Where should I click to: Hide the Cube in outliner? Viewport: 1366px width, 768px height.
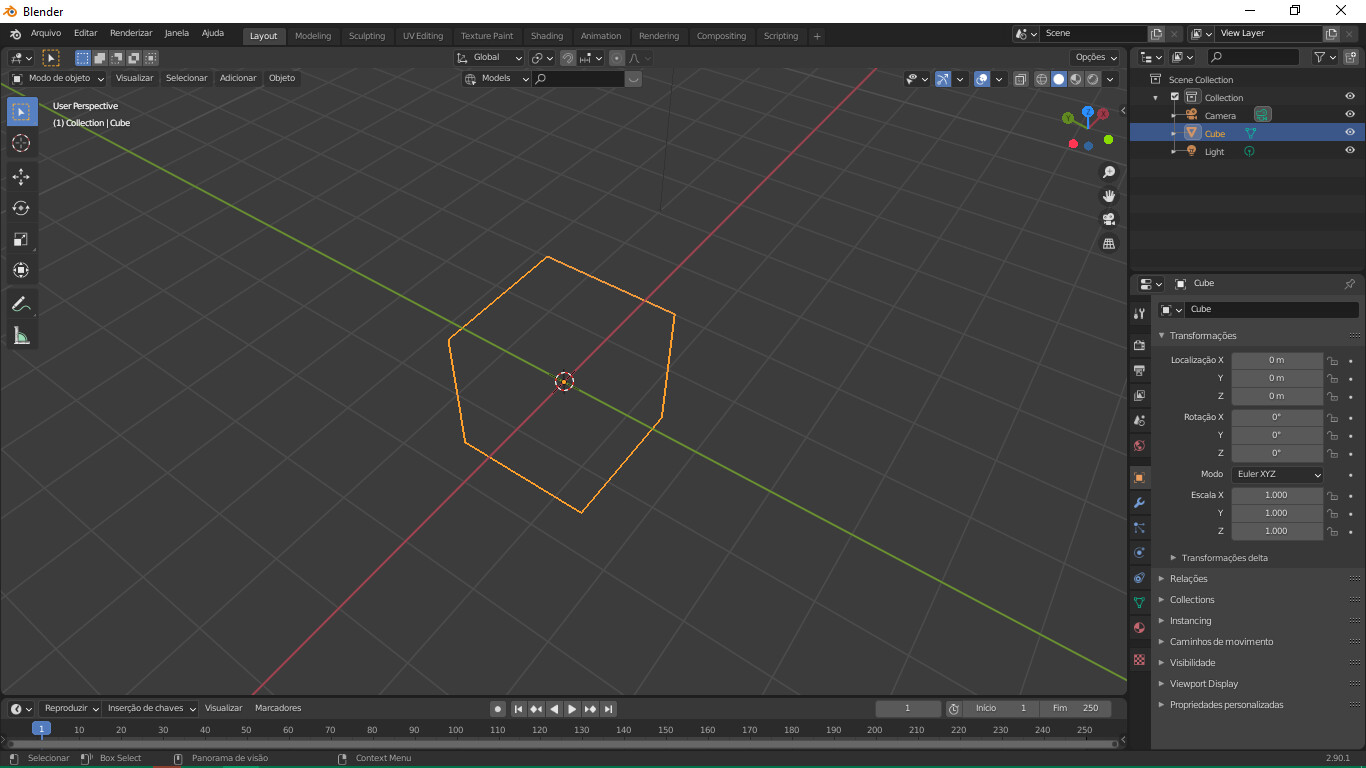1350,133
